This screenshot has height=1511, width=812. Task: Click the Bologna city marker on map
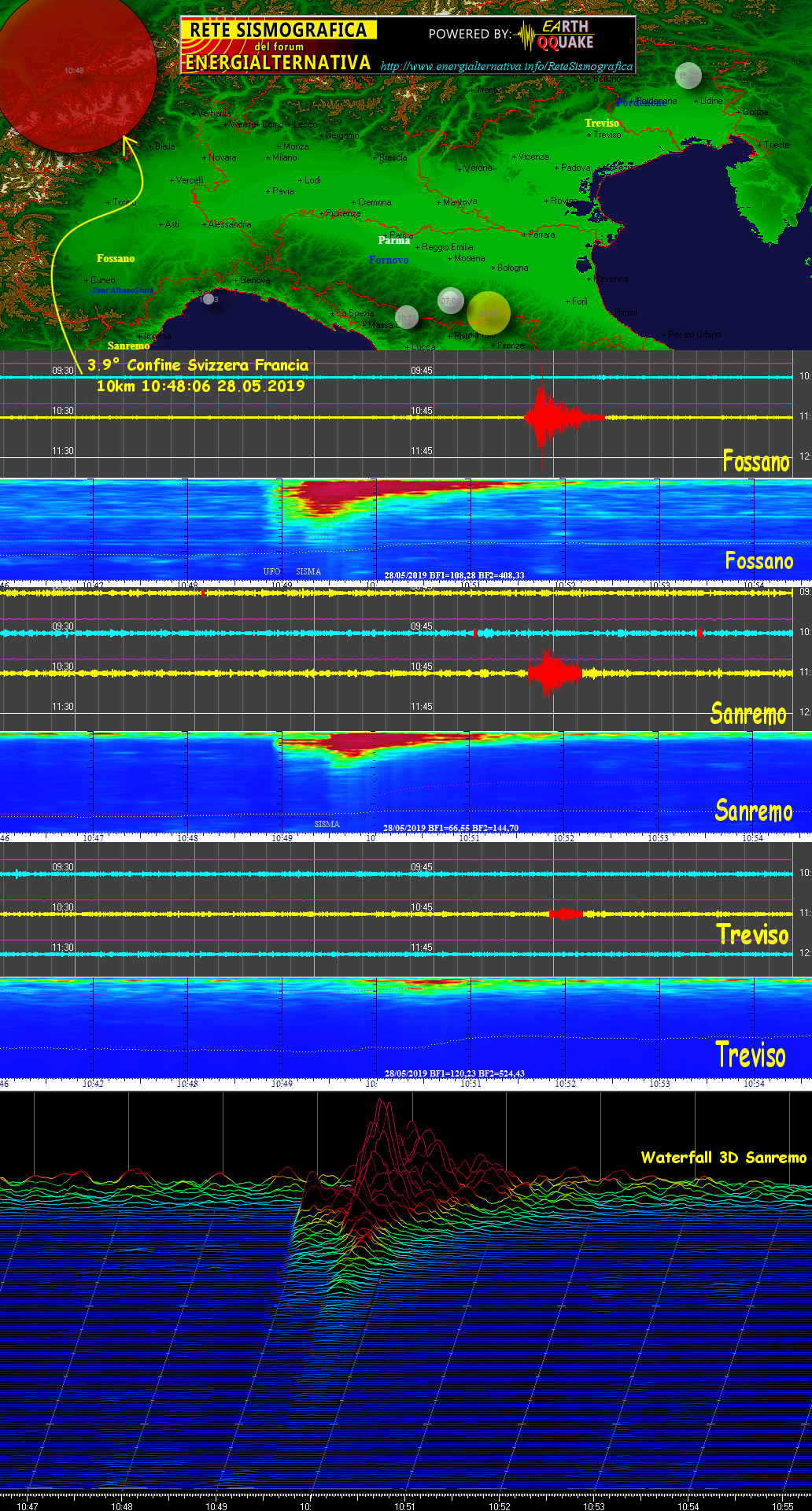(510, 268)
